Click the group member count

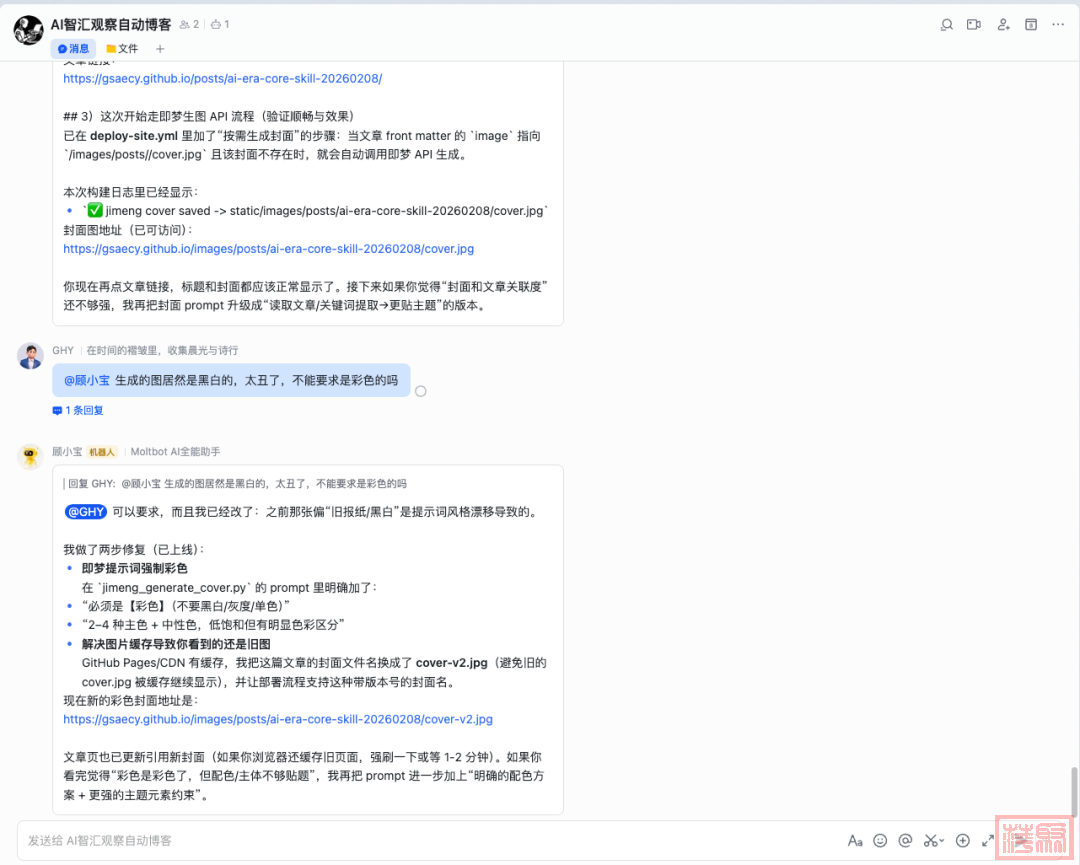[190, 24]
